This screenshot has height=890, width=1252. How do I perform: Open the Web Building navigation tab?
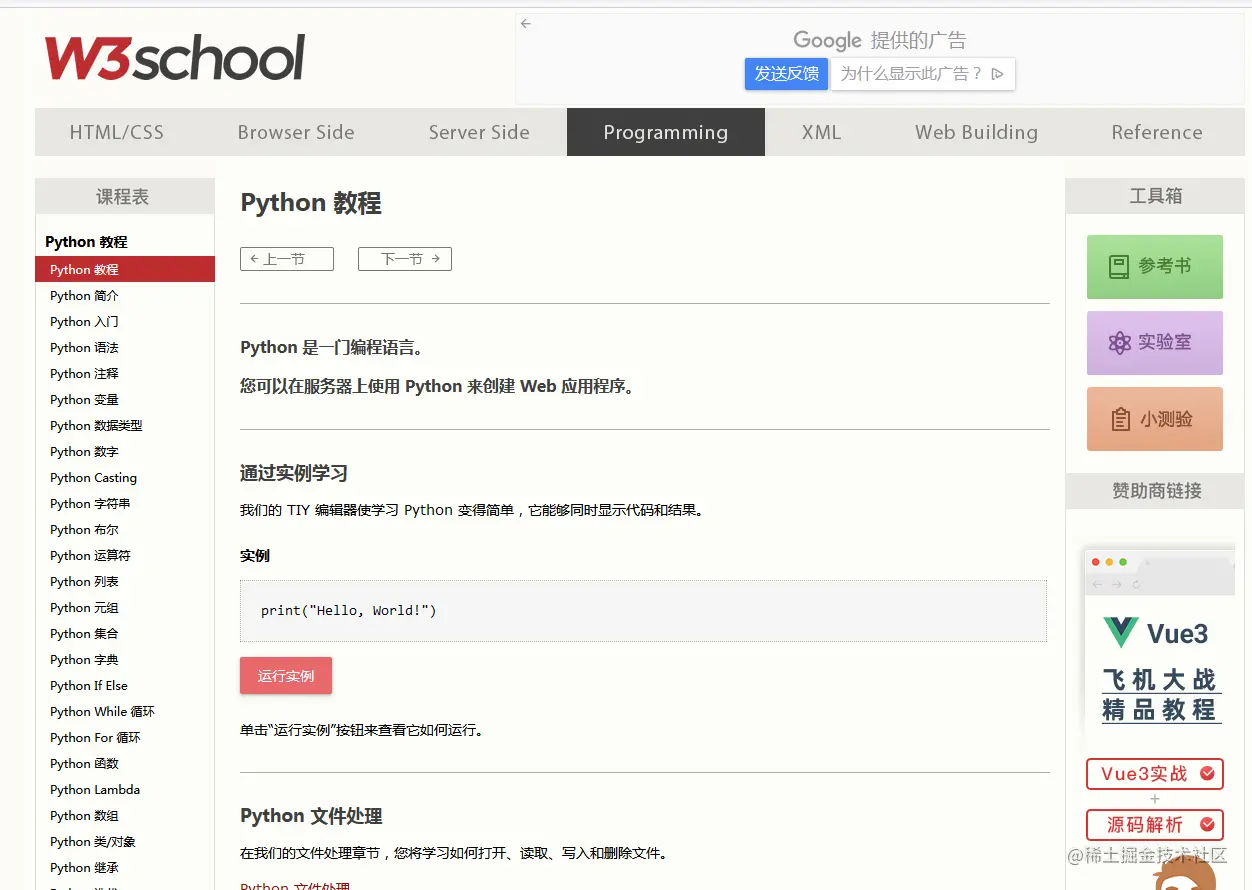click(x=976, y=132)
